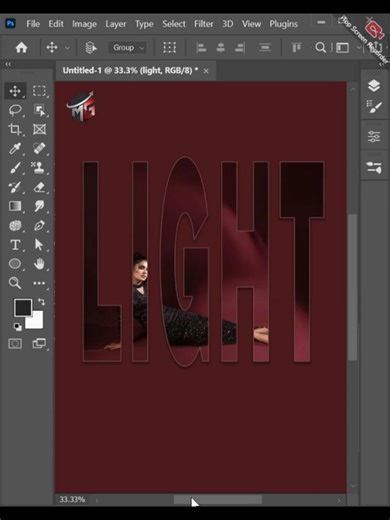Screen dimensions: 390x520
Task: Select the Blur tool
Action: (x=15, y=226)
